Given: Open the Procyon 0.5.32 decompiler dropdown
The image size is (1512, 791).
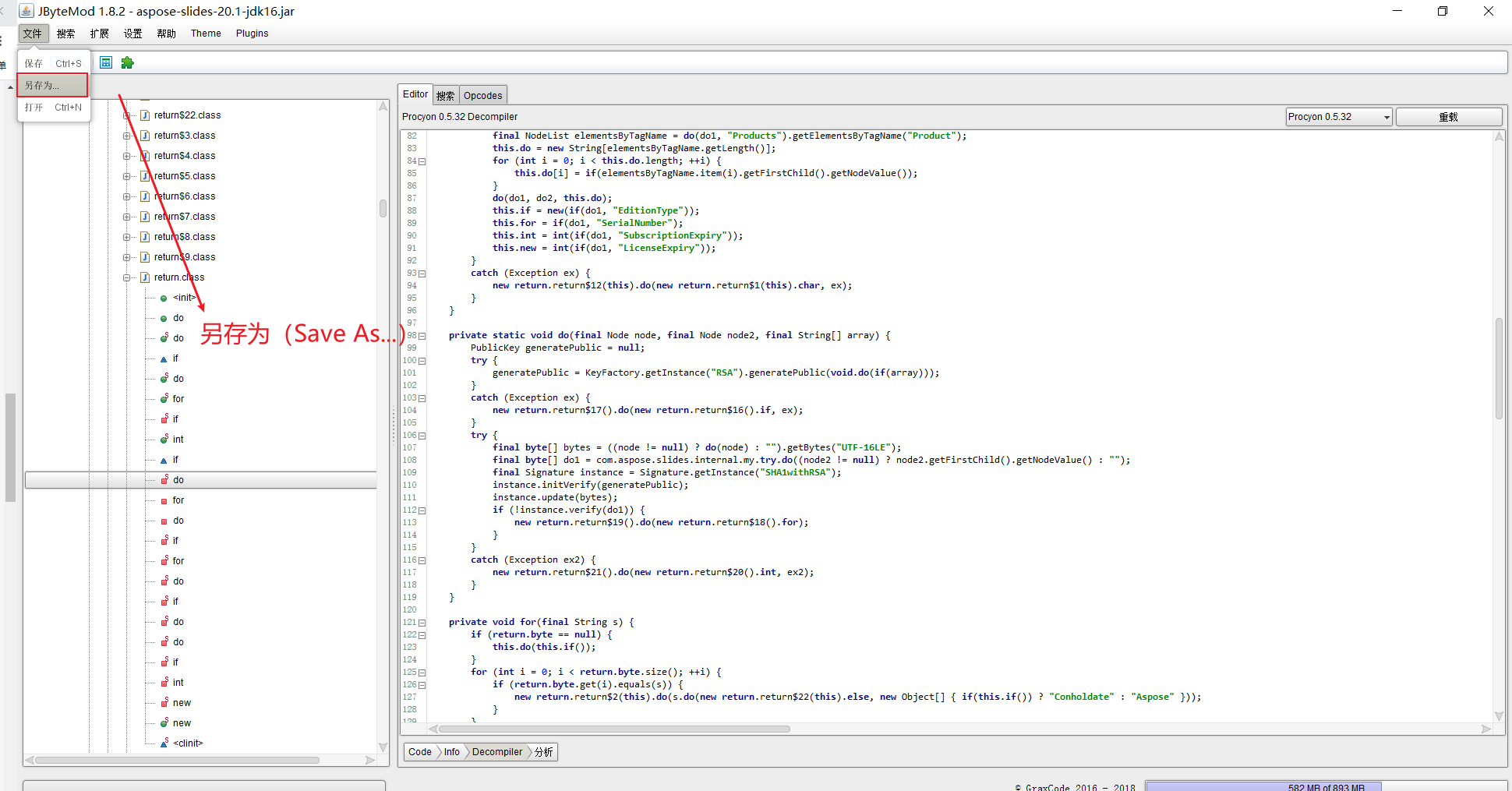Looking at the screenshot, I should [1338, 117].
